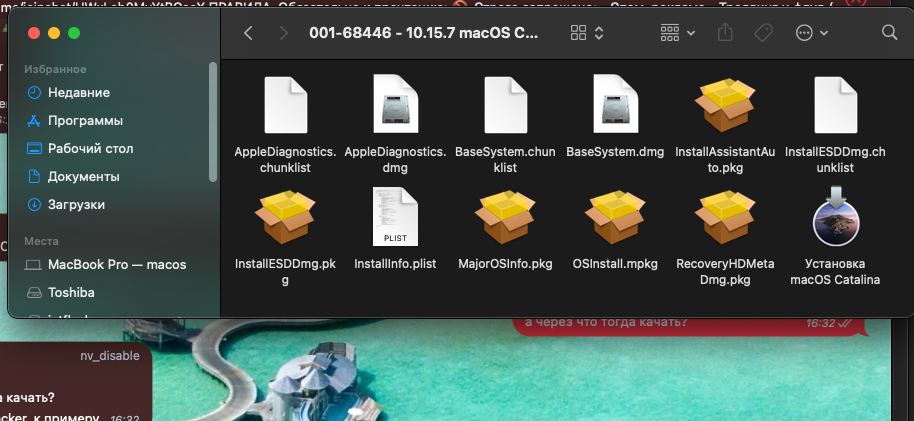Select the RecoveryHDMetaDmg.pkg package icon
The width and height of the screenshot is (914, 421).
(x=725, y=217)
